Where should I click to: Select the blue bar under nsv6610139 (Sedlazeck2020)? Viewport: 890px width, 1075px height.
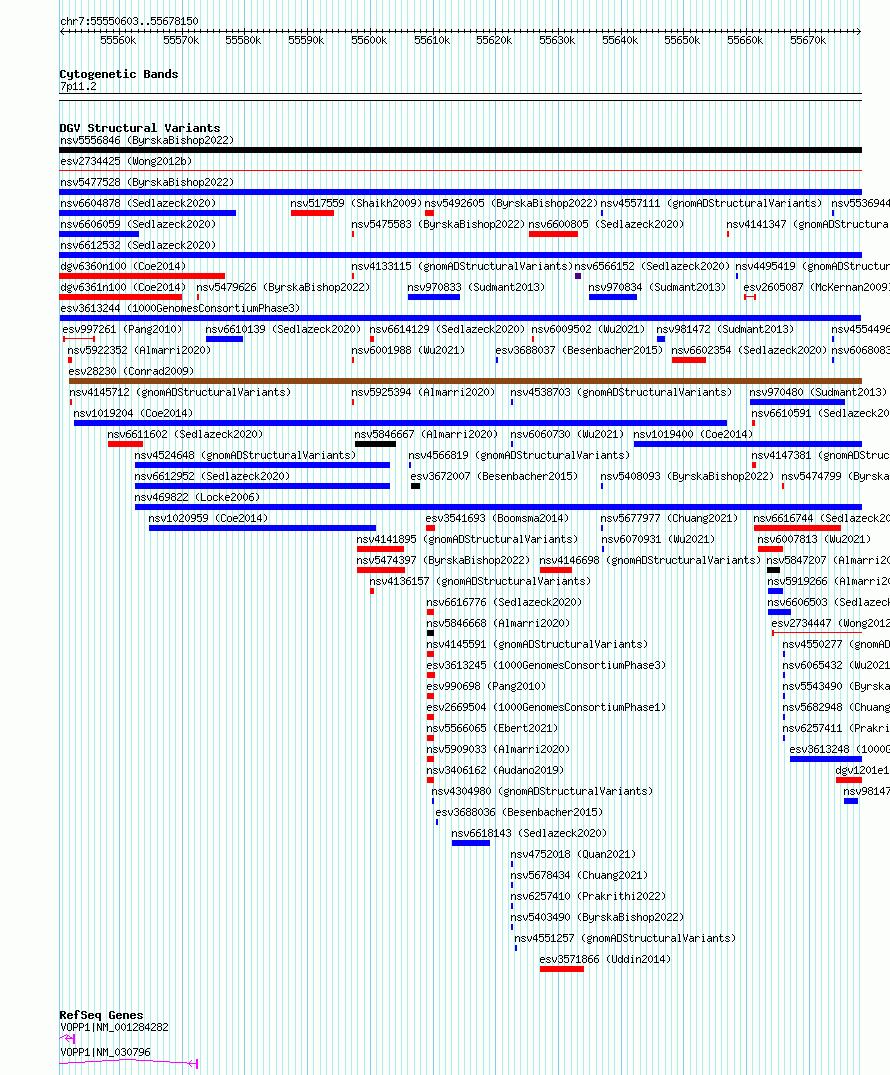click(224, 339)
